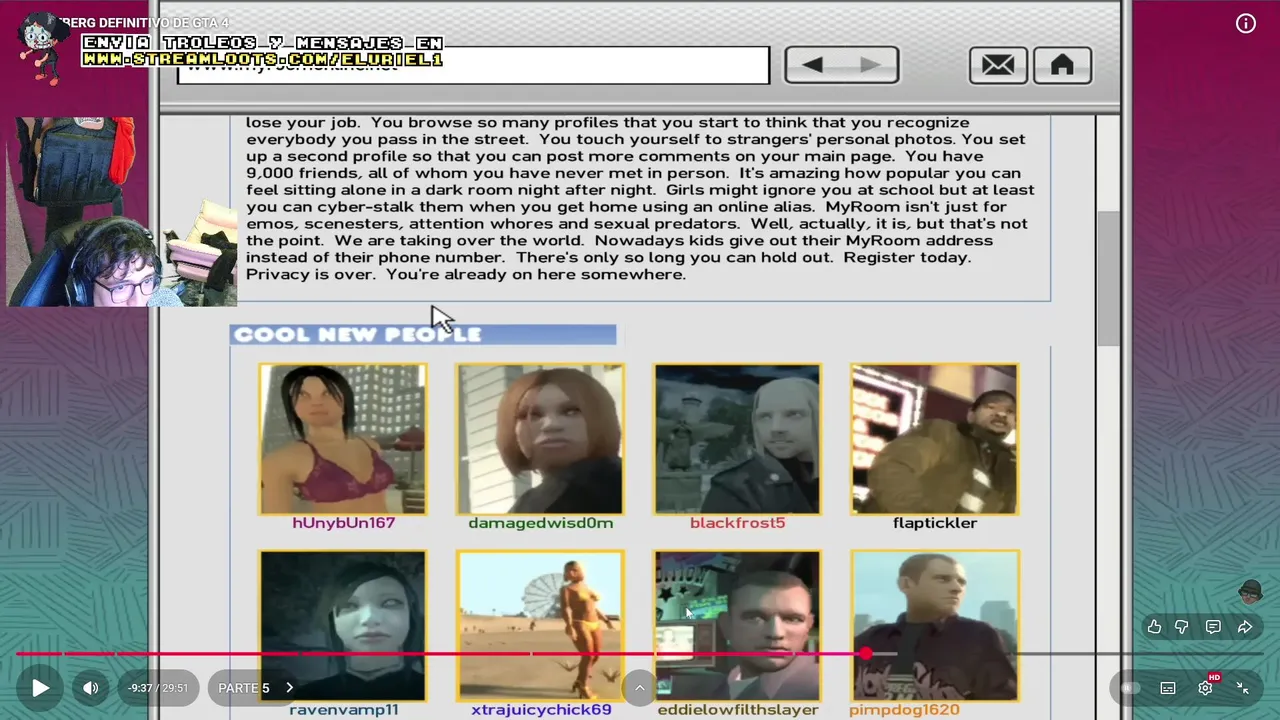This screenshot has height=720, width=1280.
Task: Open the in-game browser mail envelope icon
Action: (998, 65)
